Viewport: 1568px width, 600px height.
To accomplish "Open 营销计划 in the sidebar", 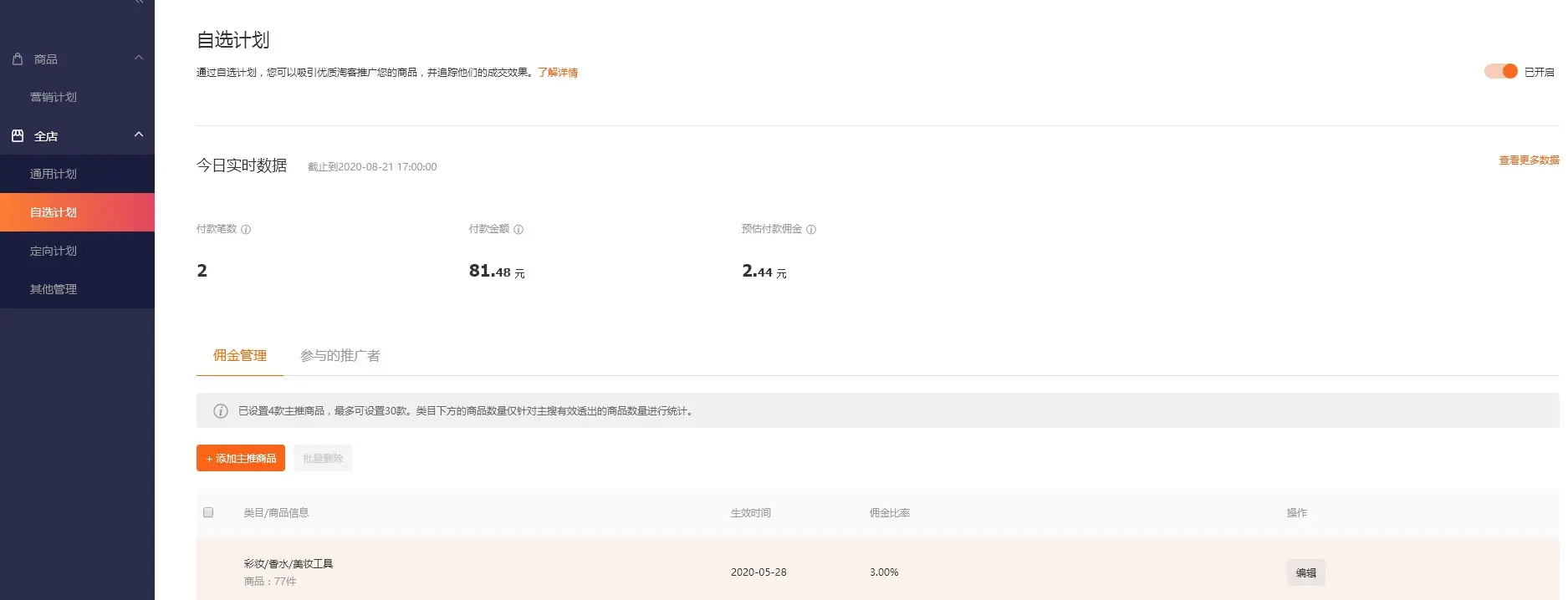I will 54,97.
